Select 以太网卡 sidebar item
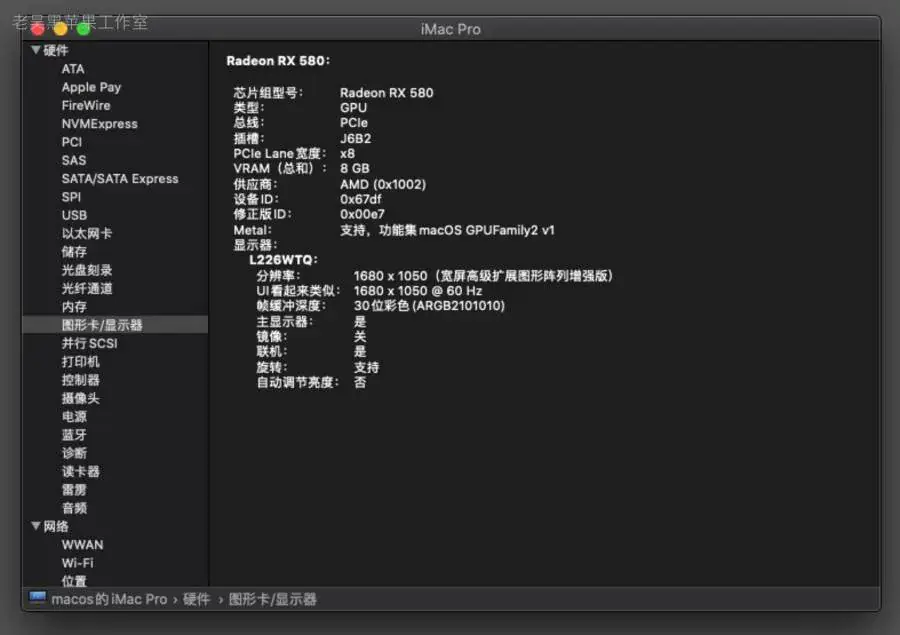Screen dimensions: 900x635 pos(87,234)
